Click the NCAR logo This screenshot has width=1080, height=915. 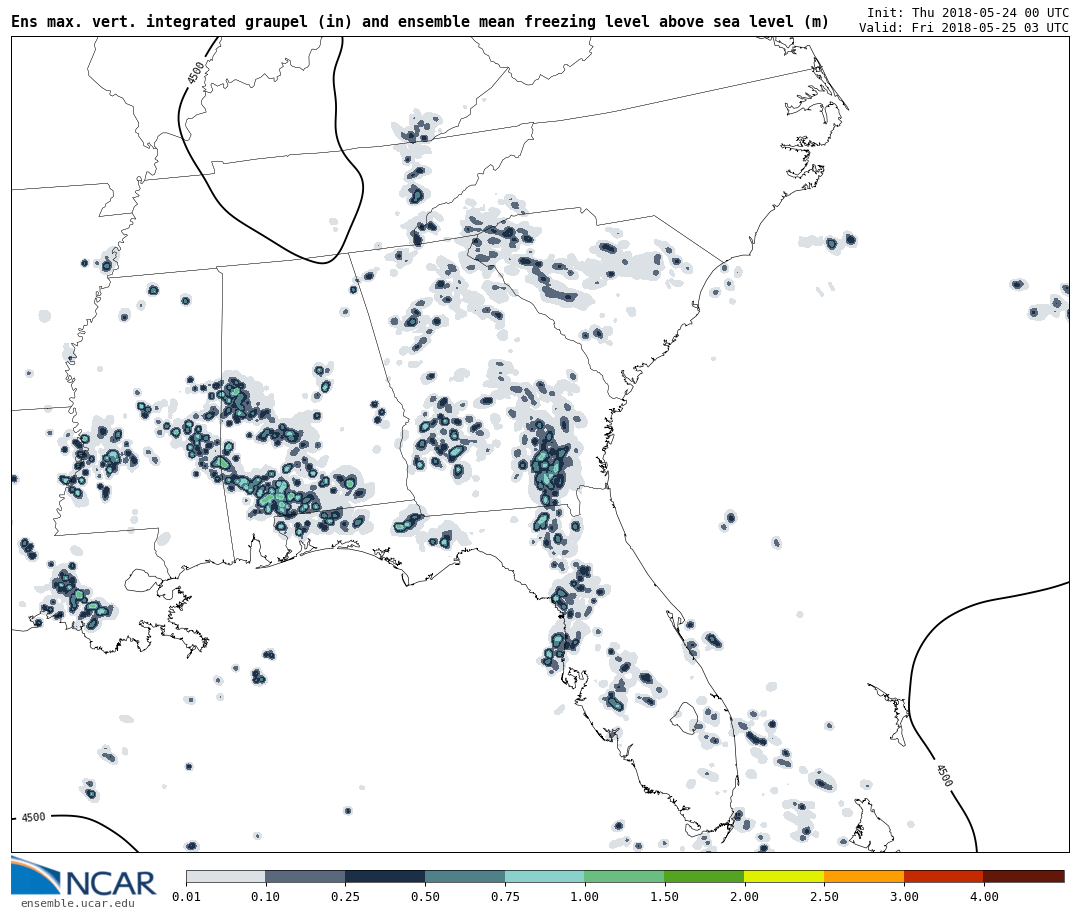point(84,877)
